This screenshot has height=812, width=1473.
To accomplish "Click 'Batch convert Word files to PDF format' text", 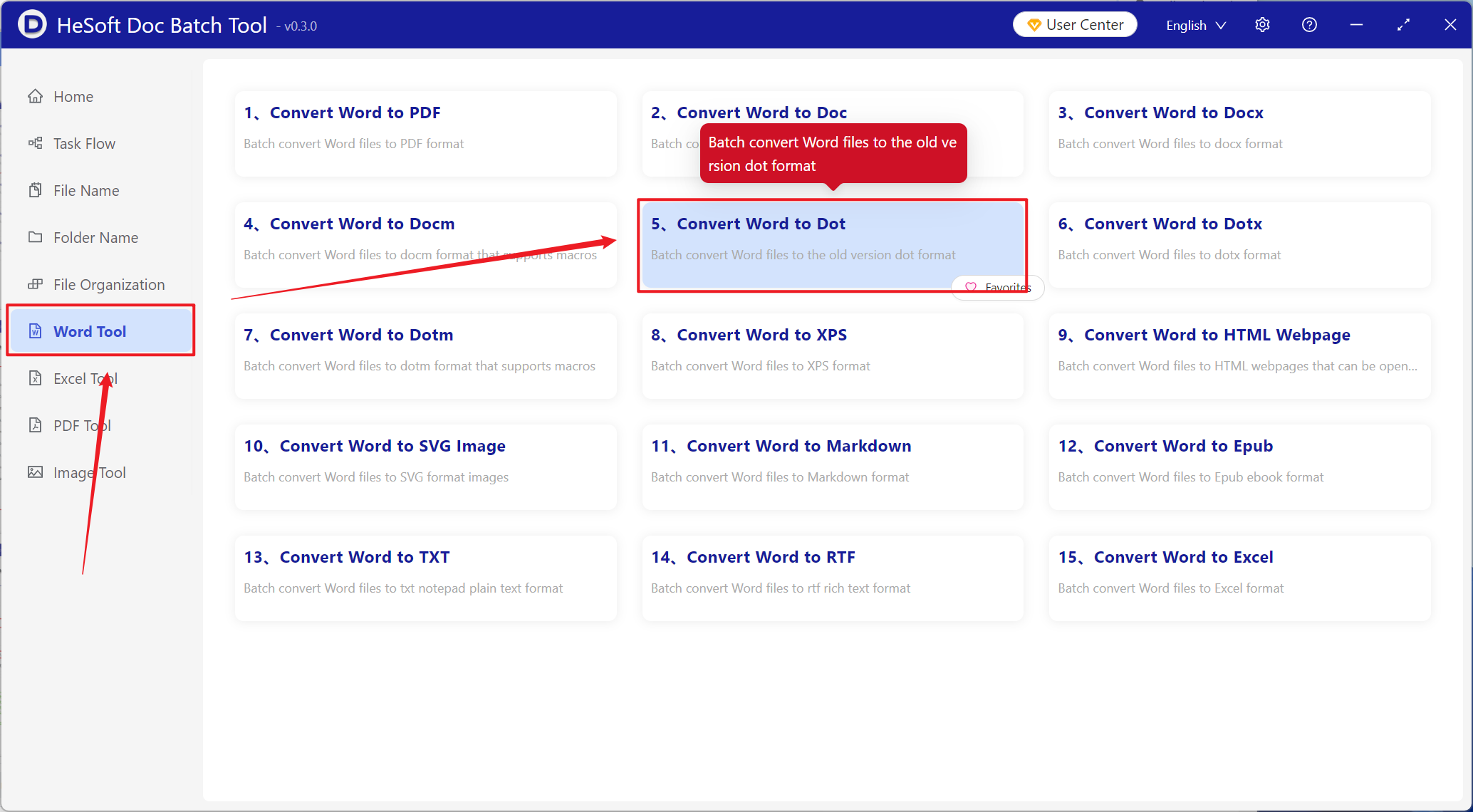I will coord(353,143).
